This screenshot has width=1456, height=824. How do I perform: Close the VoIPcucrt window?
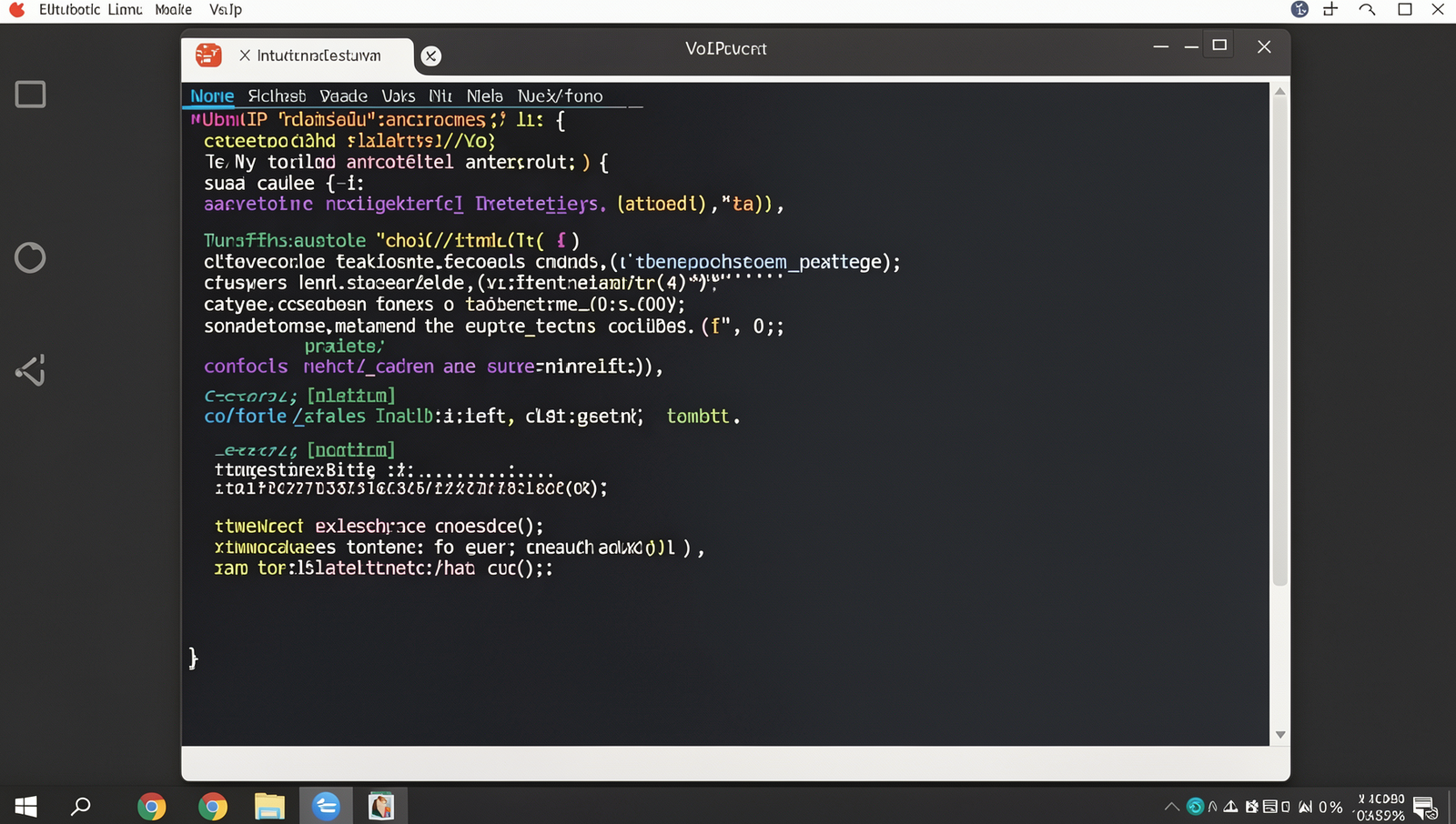coord(1264,46)
